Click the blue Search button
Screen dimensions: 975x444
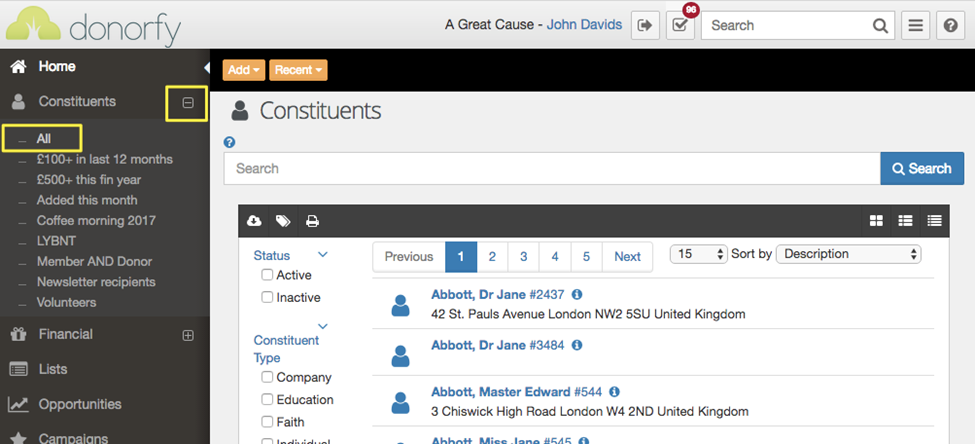point(921,168)
